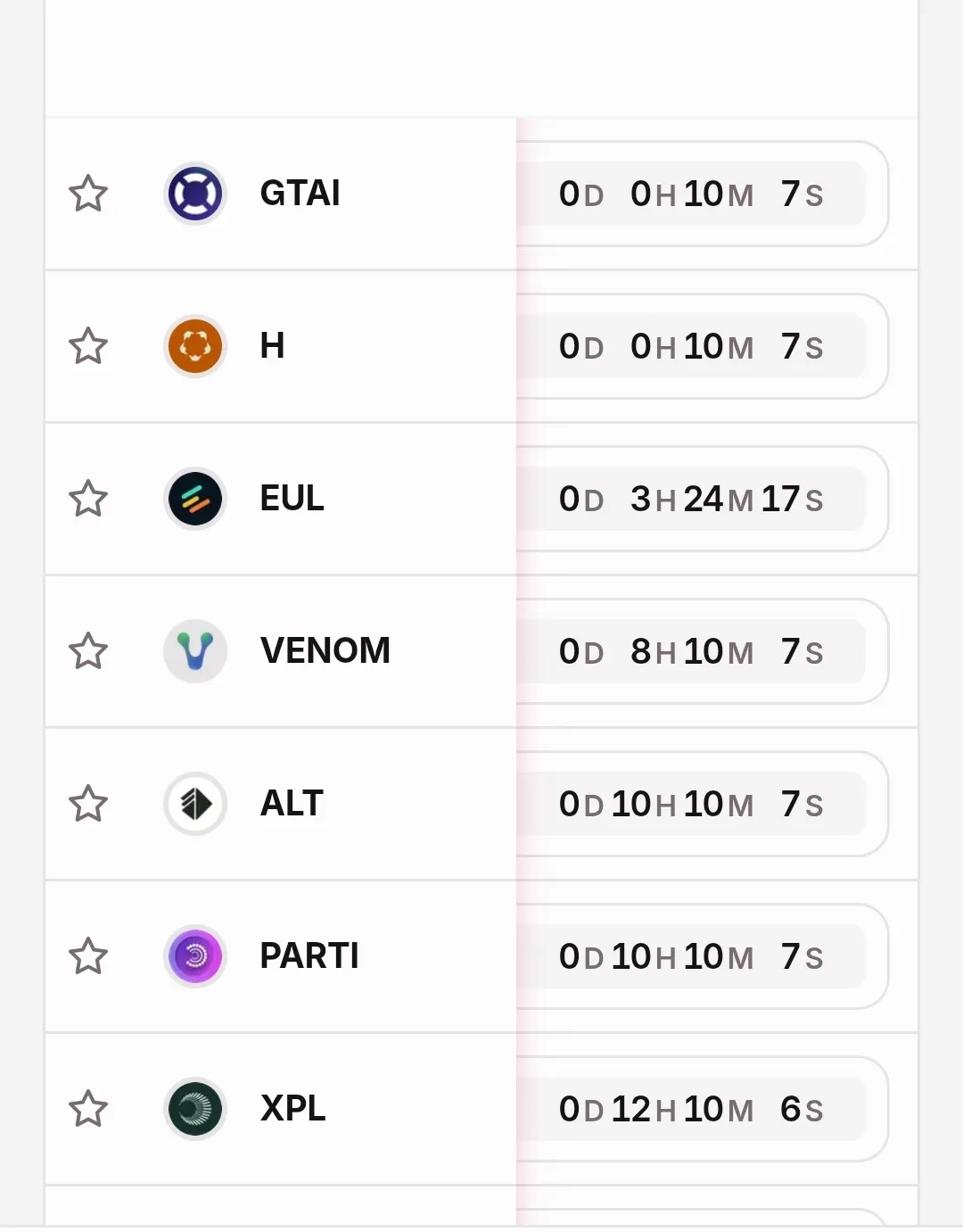The height and width of the screenshot is (1232, 963).
Task: Click the EUL coin logo icon
Action: pos(195,499)
